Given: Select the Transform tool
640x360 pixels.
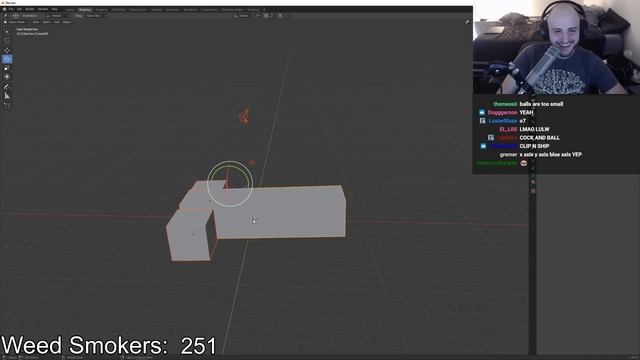Looking at the screenshot, I should [7, 76].
